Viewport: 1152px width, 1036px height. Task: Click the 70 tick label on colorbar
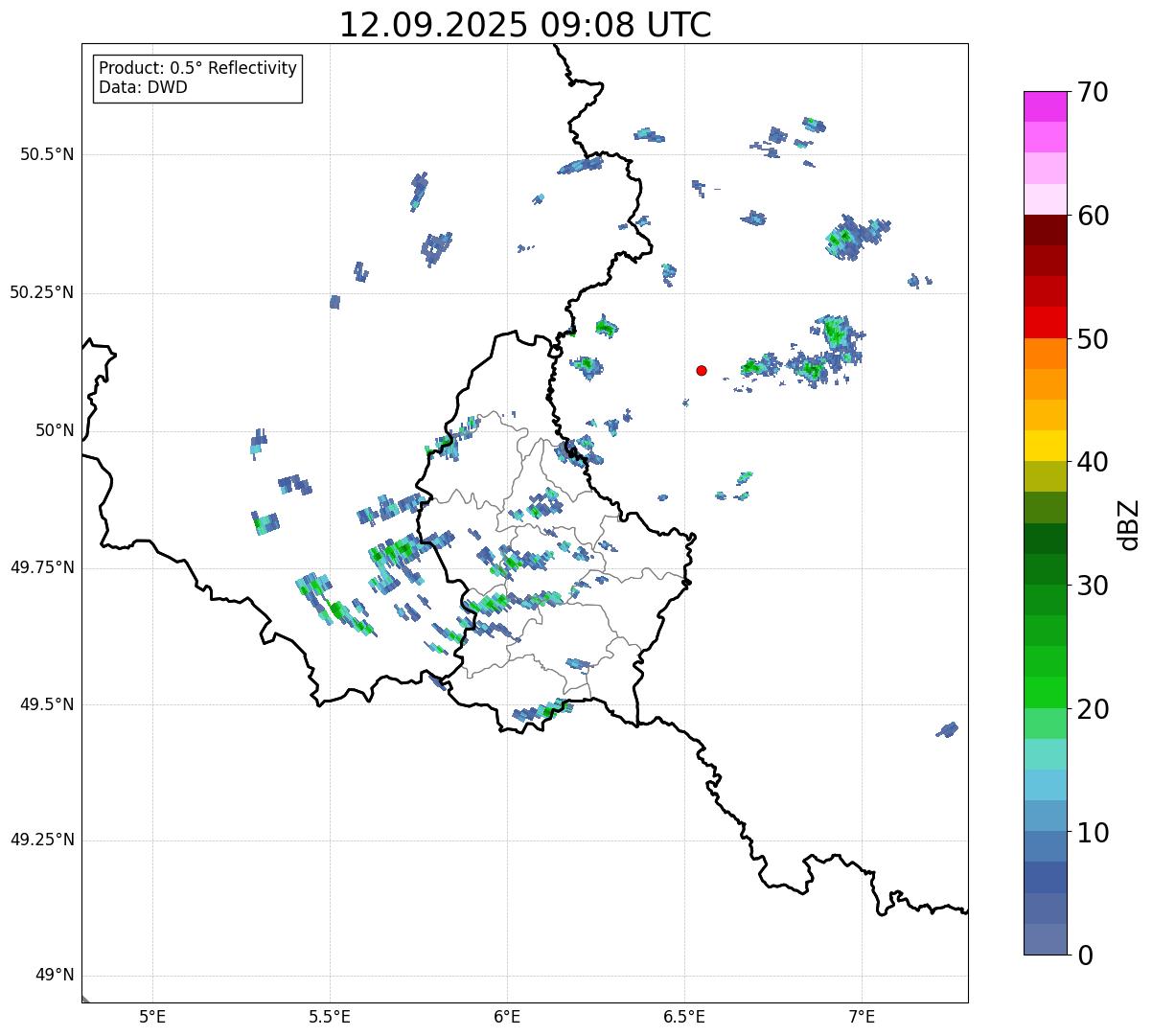[1093, 93]
